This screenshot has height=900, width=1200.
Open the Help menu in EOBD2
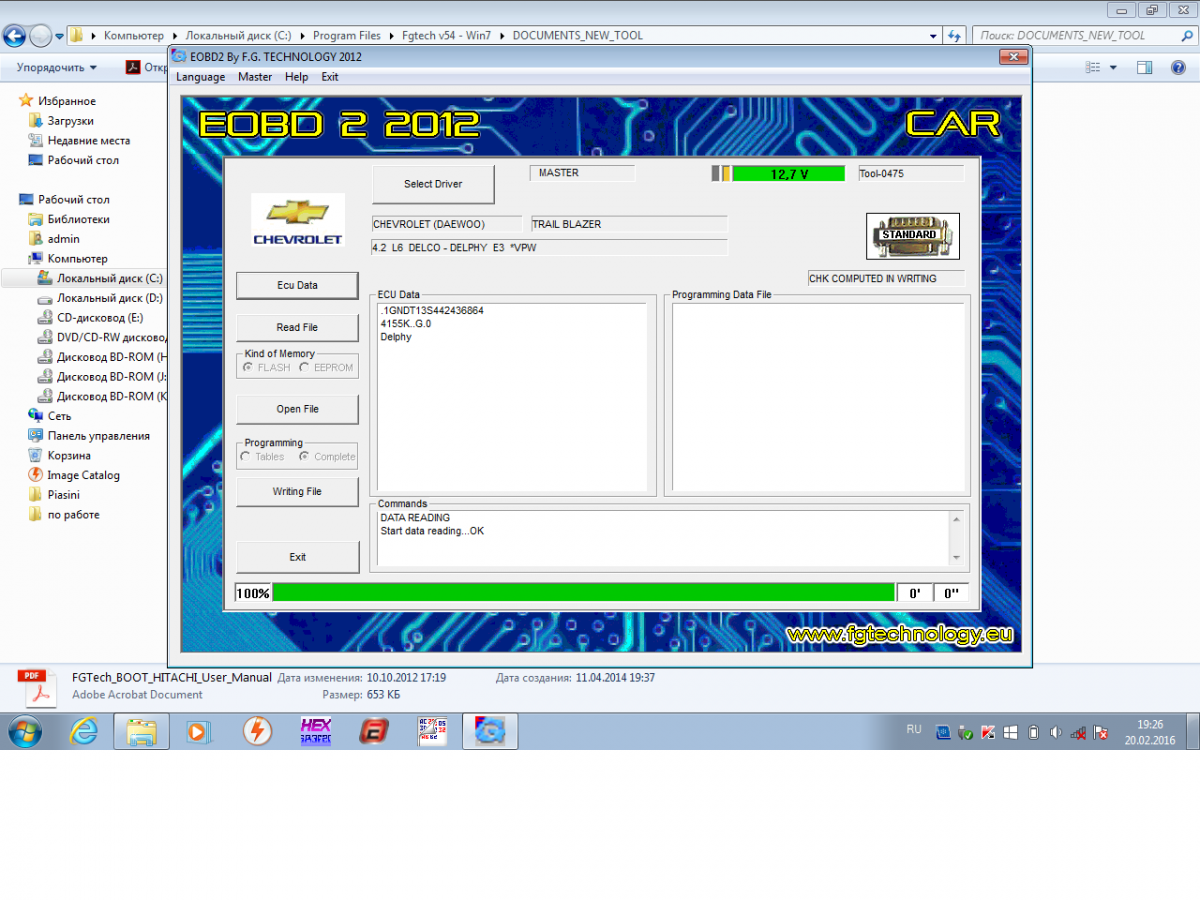[296, 77]
